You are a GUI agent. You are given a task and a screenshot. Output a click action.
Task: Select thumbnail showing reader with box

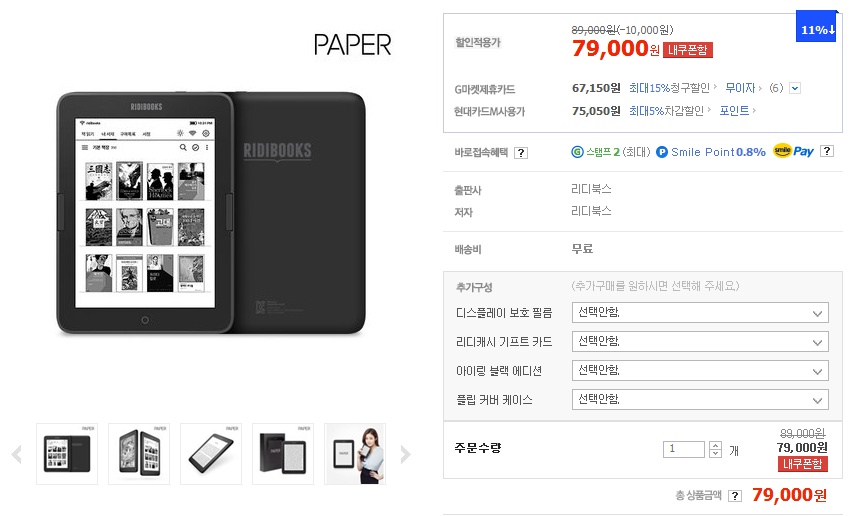coord(283,454)
